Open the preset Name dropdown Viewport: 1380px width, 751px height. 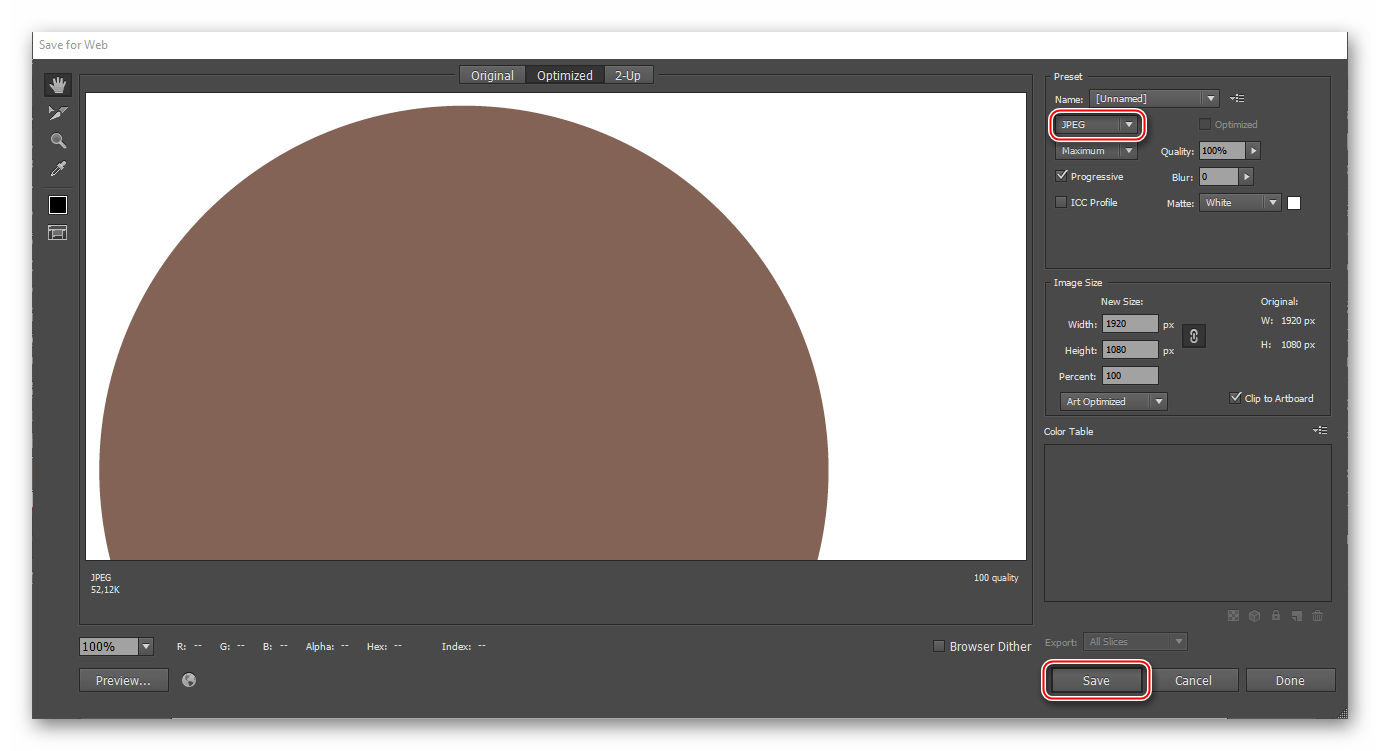tap(1154, 98)
